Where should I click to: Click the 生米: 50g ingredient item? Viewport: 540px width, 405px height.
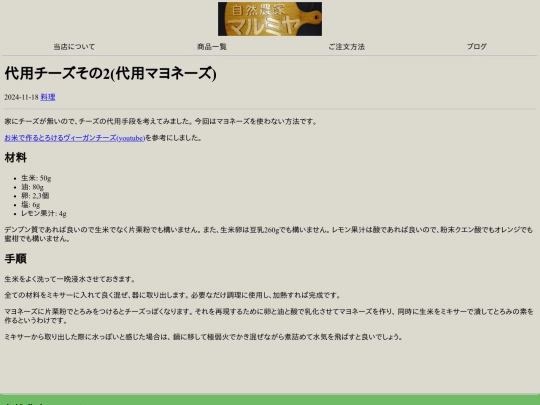point(36,178)
